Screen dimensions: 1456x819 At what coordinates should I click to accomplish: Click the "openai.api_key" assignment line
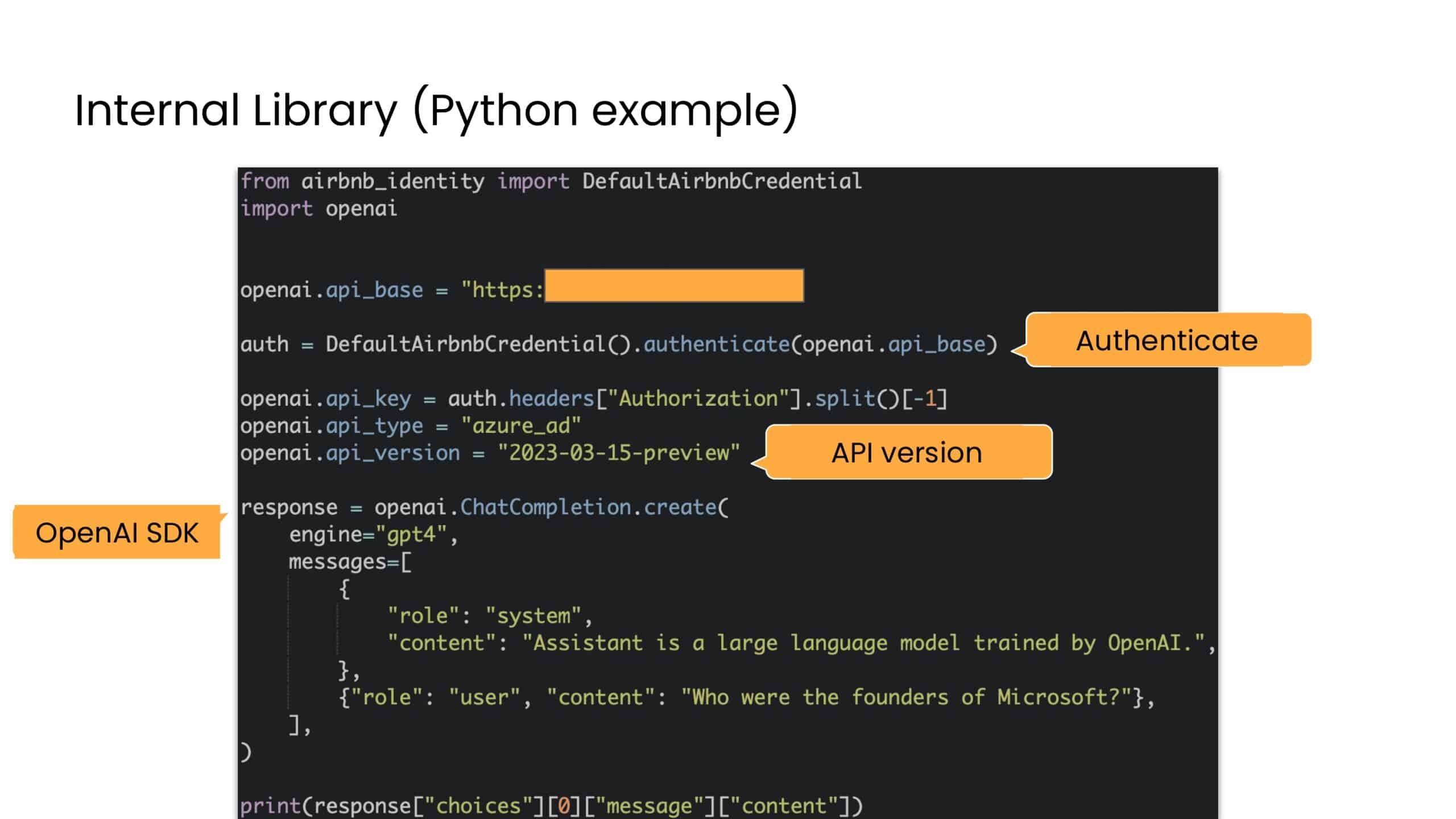click(x=594, y=399)
